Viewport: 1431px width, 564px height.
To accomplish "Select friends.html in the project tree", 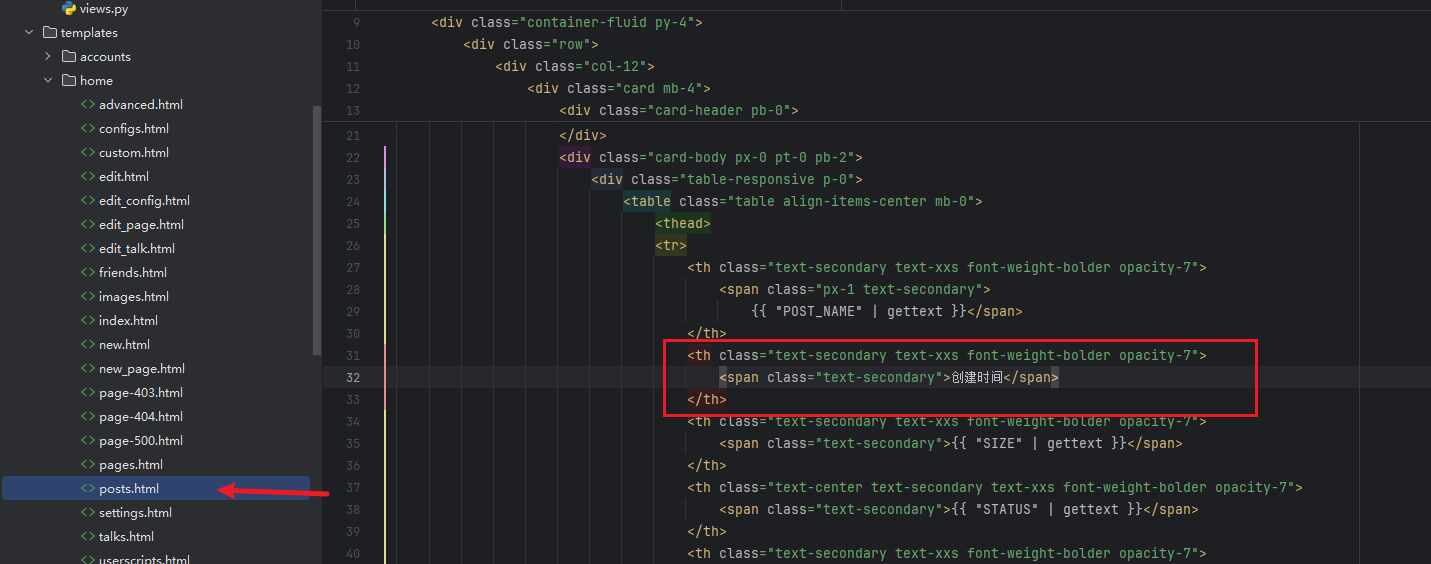I will tap(132, 273).
